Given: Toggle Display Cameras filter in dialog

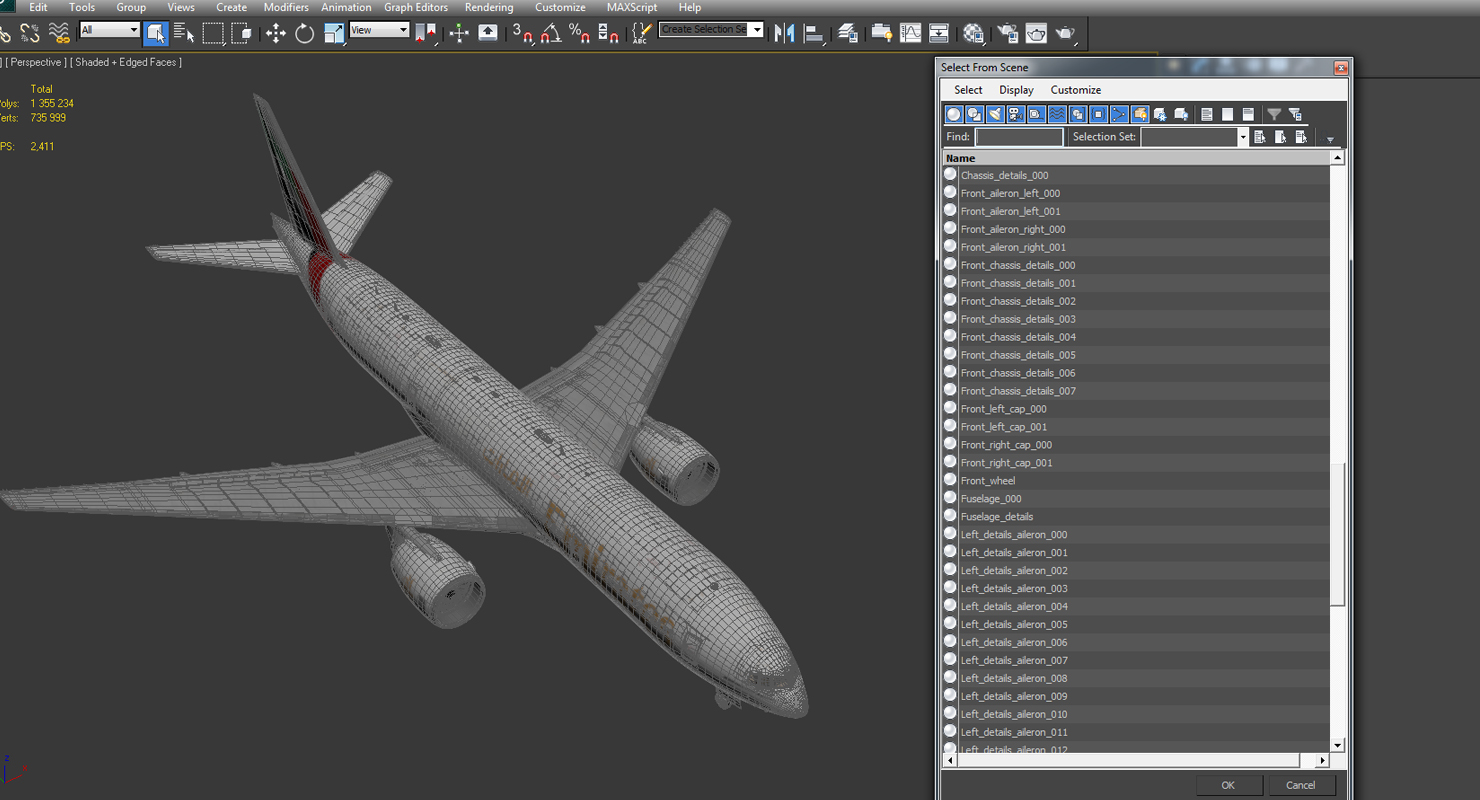Looking at the screenshot, I should (x=1016, y=114).
